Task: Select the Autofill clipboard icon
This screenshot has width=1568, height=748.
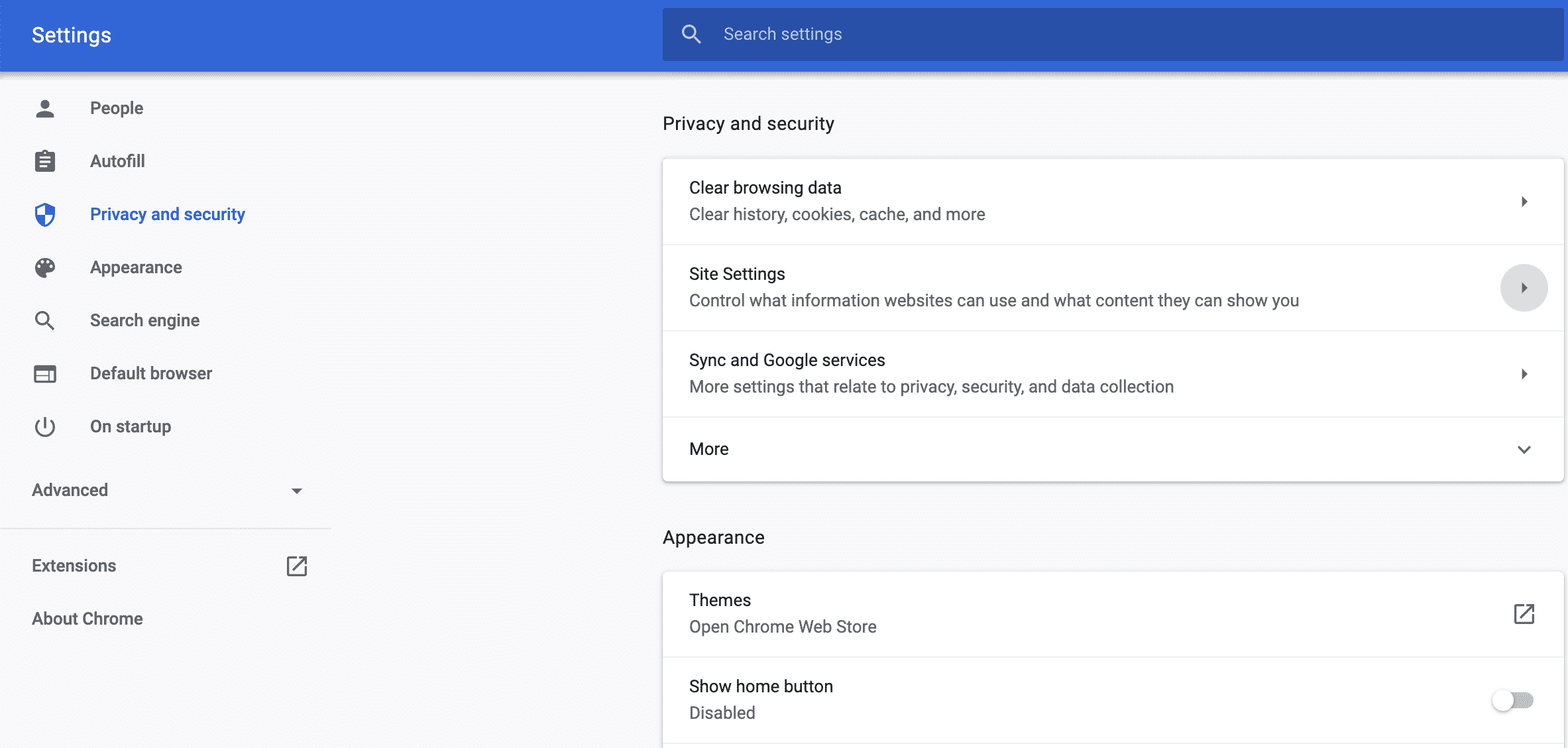Action: pos(44,161)
